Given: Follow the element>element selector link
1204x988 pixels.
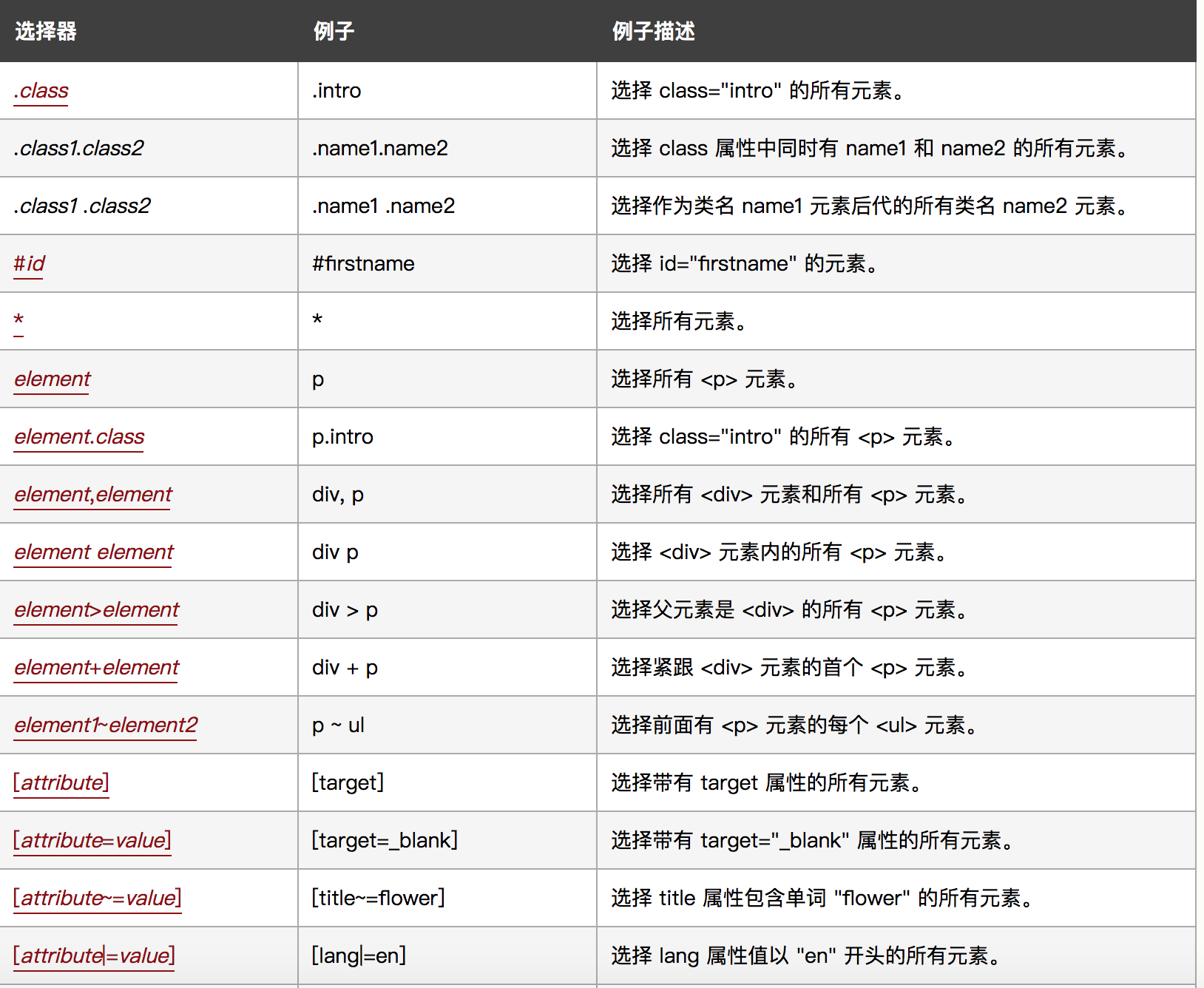Looking at the screenshot, I should [96, 610].
